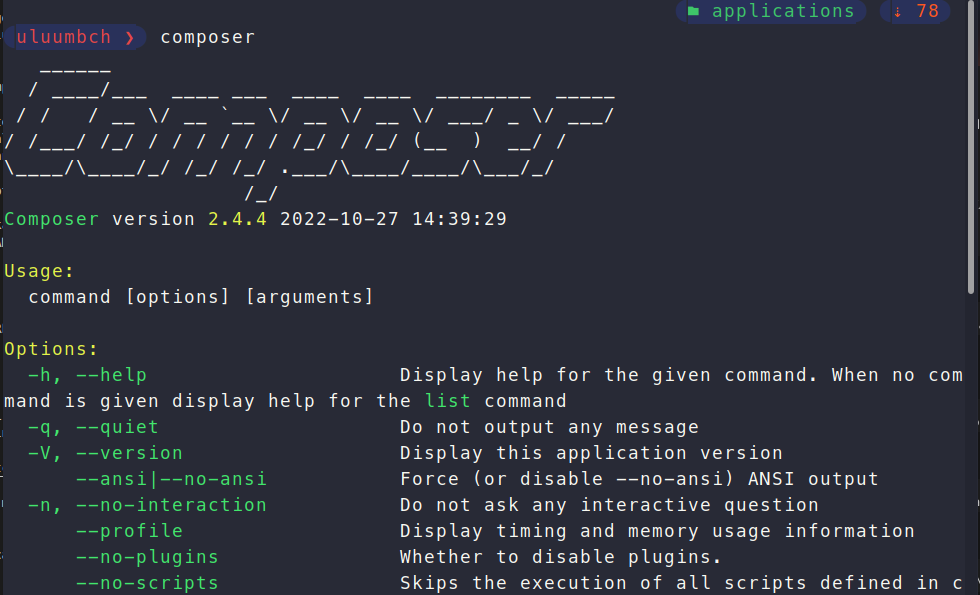Click 'Do not ask any interactive question'
The width and height of the screenshot is (980, 595).
click(609, 505)
